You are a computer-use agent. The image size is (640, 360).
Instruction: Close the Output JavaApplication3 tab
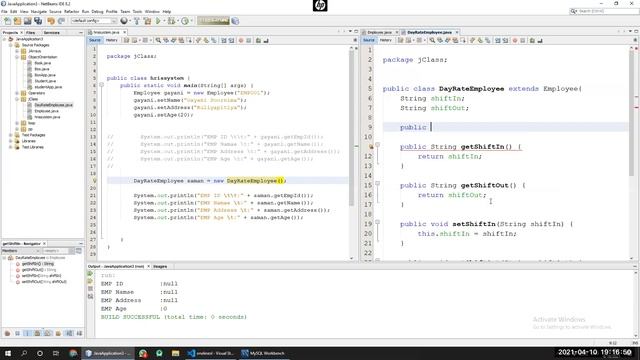(x=148, y=267)
